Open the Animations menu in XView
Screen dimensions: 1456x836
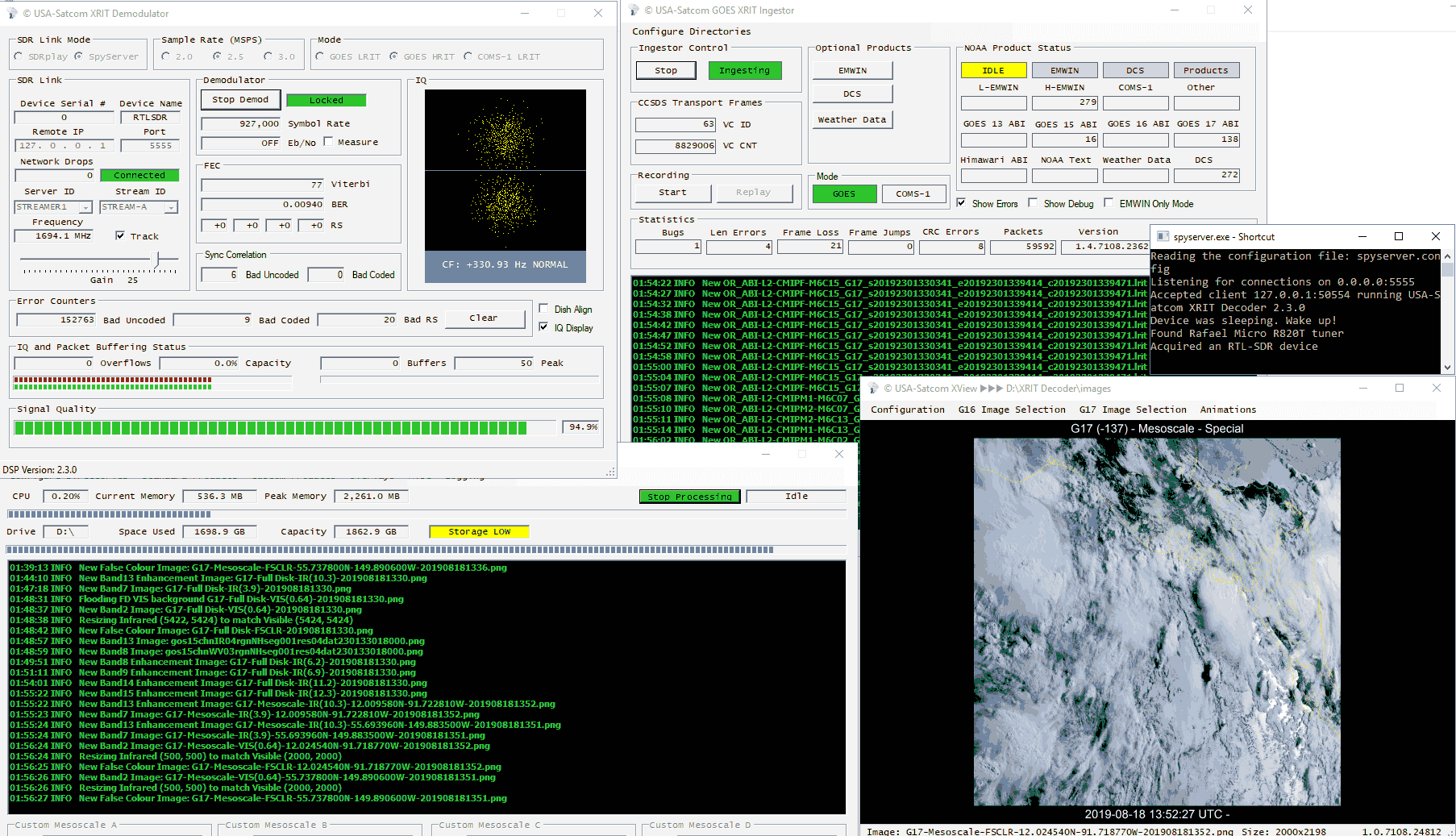tap(1228, 410)
